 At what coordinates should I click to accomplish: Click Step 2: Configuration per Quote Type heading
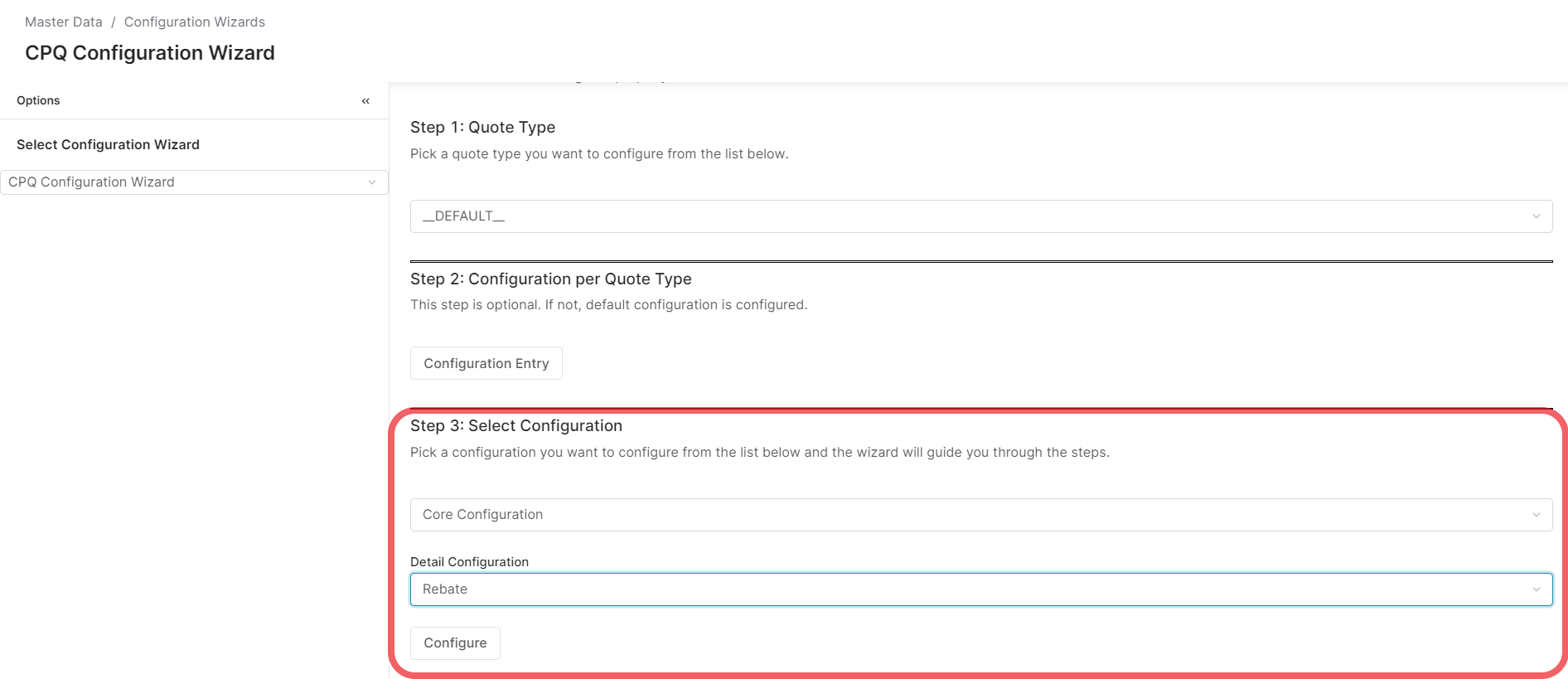click(550, 279)
